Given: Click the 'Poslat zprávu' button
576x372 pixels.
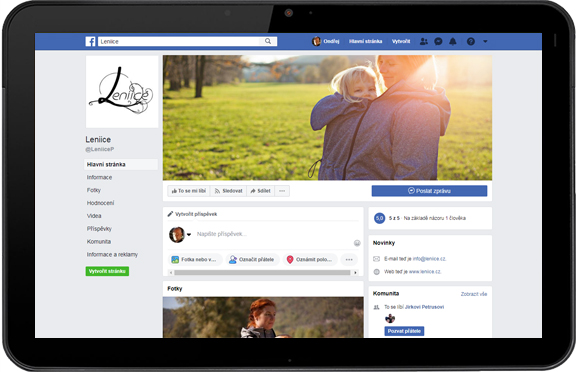Looking at the screenshot, I should 429,191.
